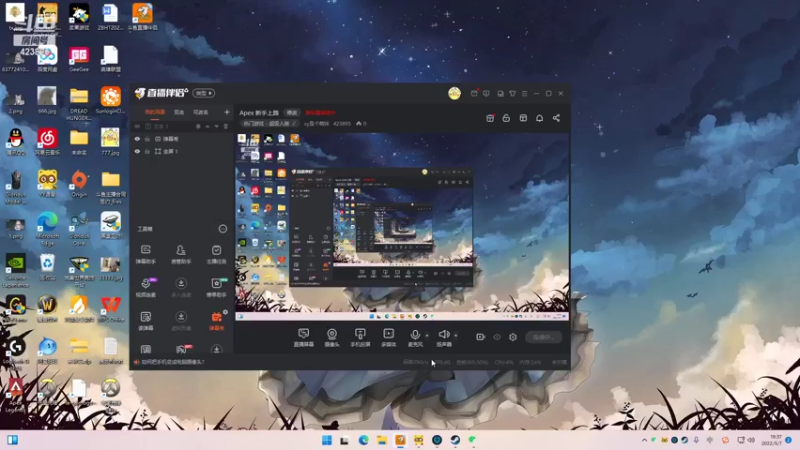The height and width of the screenshot is (450, 800).
Task: Add a 摄像头 camera source
Action: 332,338
